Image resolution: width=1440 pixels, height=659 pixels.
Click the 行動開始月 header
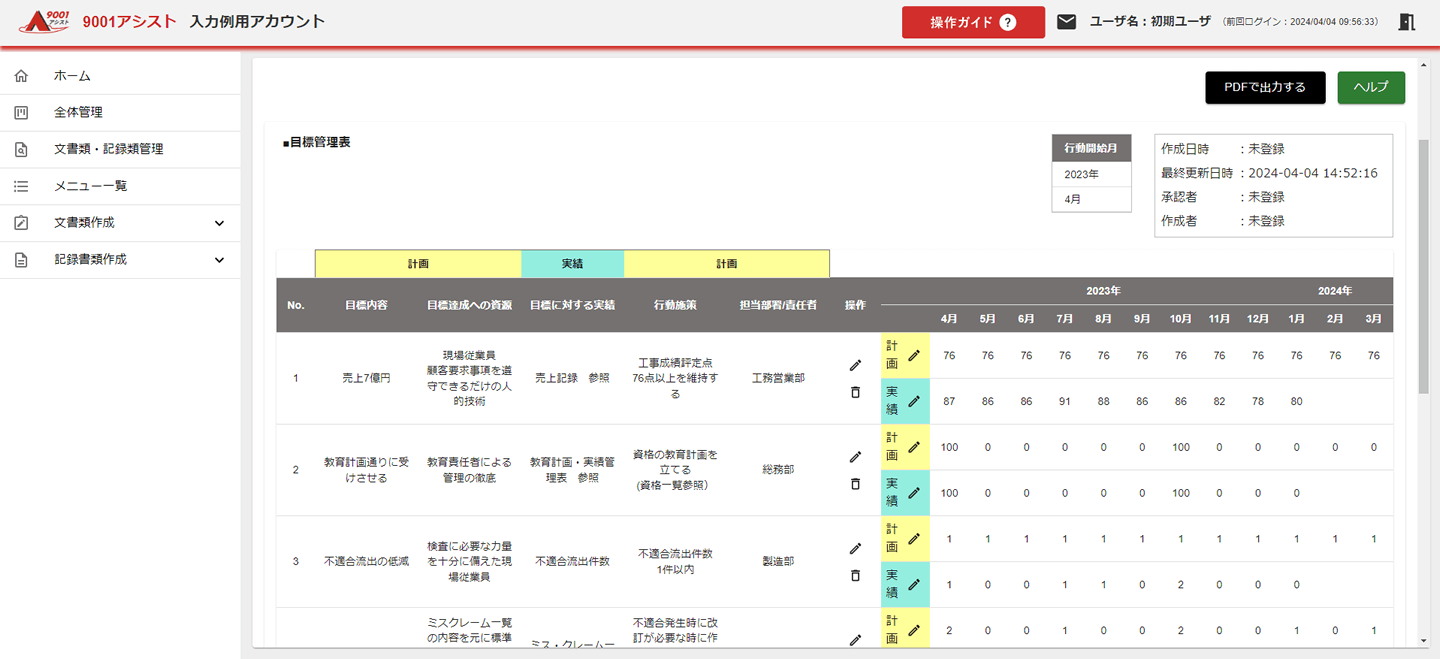pyautogui.click(x=1091, y=148)
